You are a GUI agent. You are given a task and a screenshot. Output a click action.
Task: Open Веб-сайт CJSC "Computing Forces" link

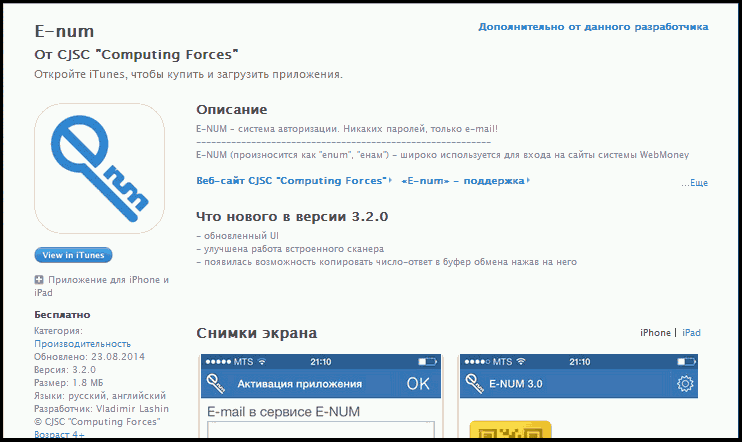293,181
